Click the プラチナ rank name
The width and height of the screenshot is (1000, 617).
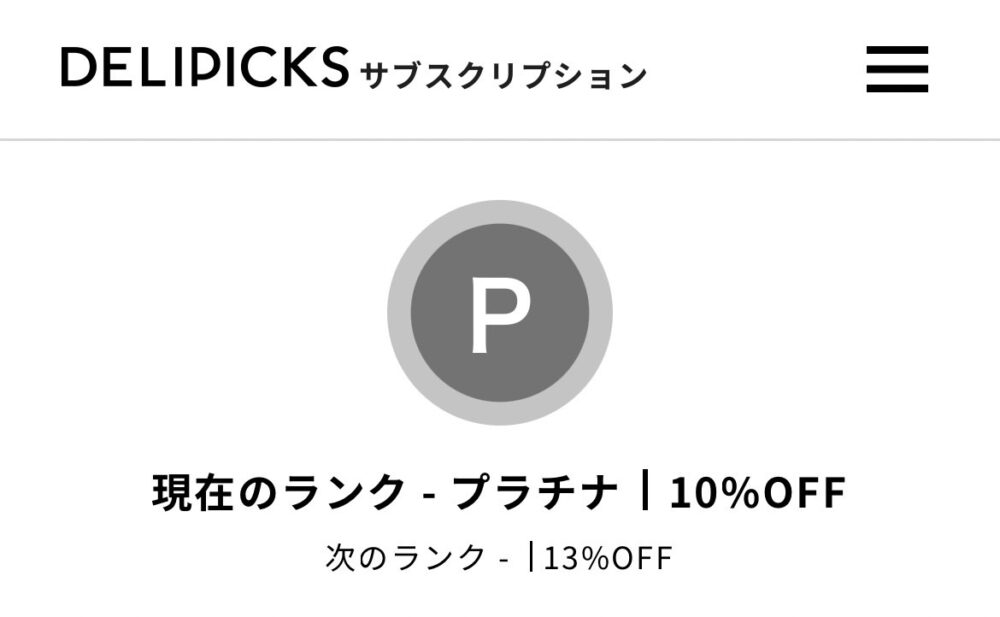[x=535, y=493]
